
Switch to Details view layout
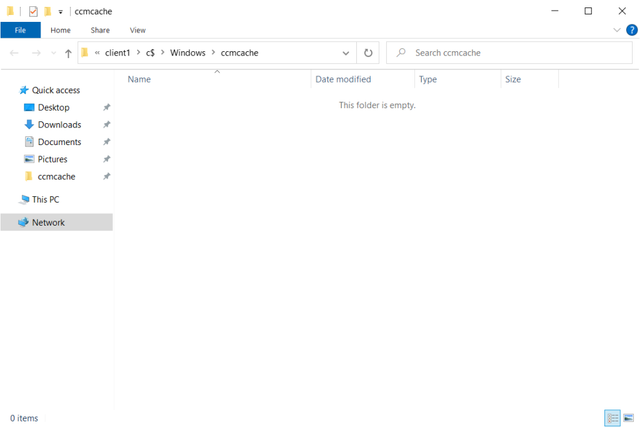coord(612,418)
